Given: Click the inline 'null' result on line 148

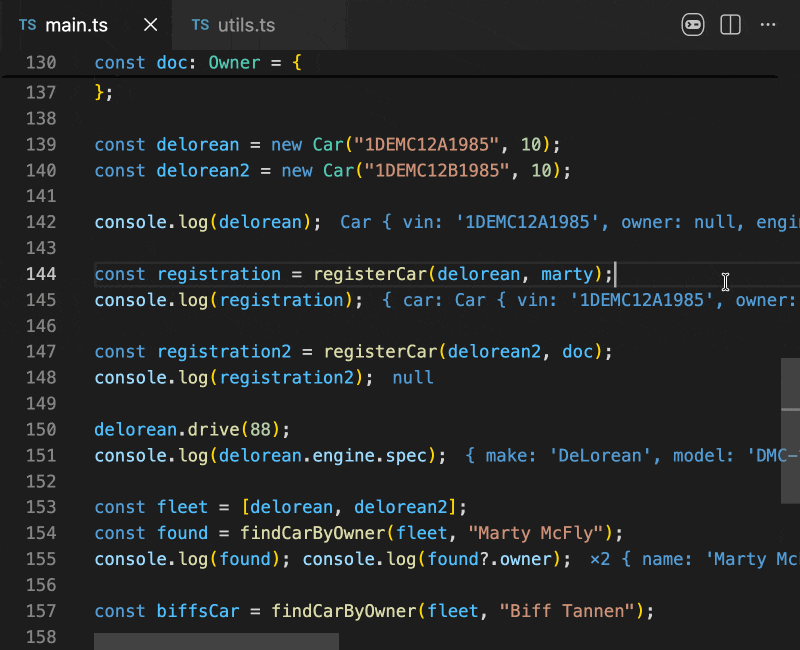Looking at the screenshot, I should 413,378.
